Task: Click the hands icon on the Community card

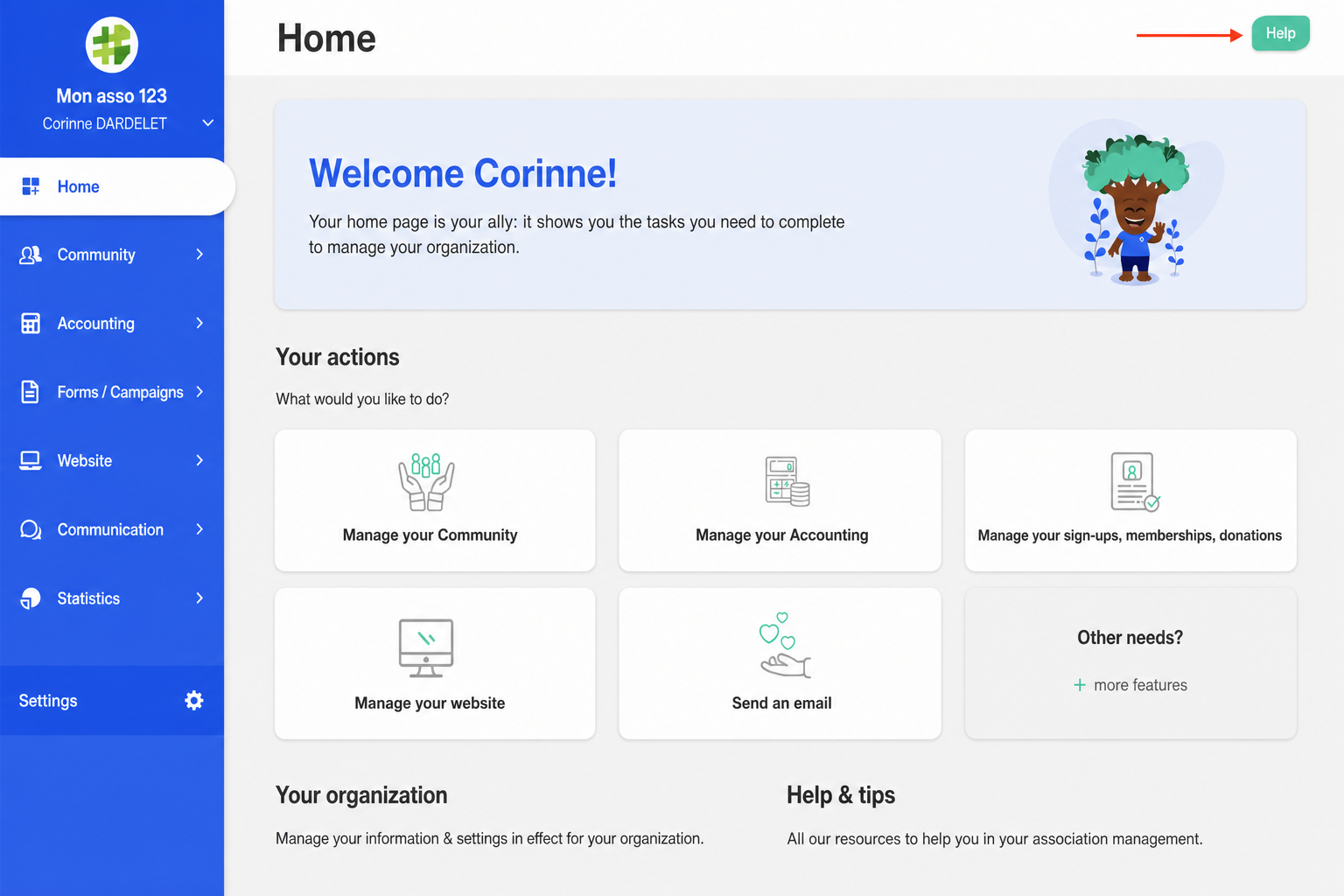Action: pyautogui.click(x=427, y=482)
